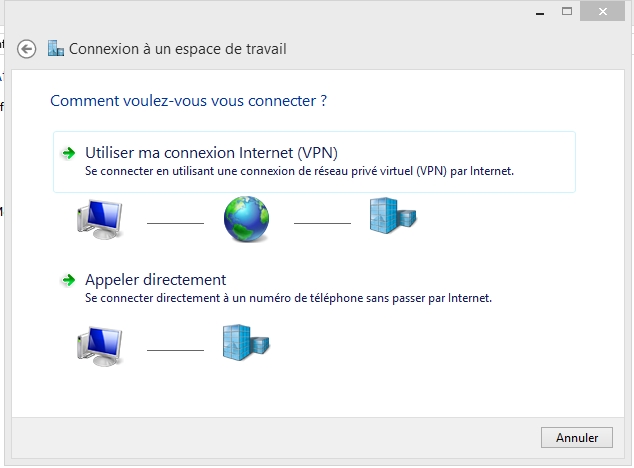
Task: Click the heading 'Comment voulez-vous vous connecter ?'
Action: (x=189, y=101)
